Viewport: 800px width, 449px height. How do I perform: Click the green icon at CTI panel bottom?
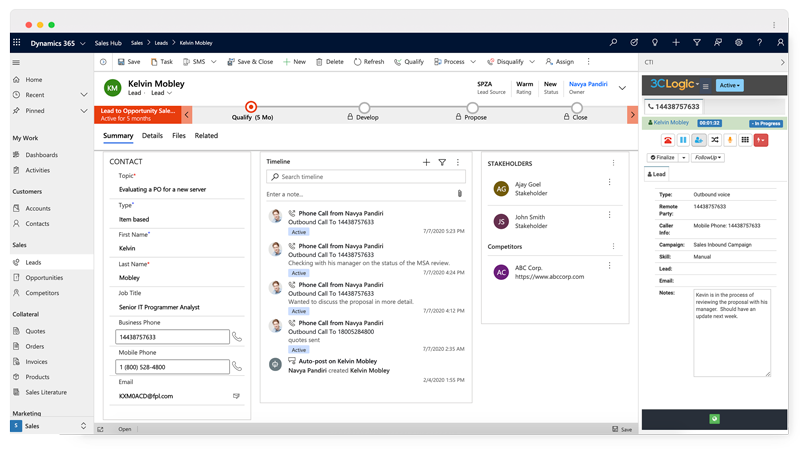point(714,419)
